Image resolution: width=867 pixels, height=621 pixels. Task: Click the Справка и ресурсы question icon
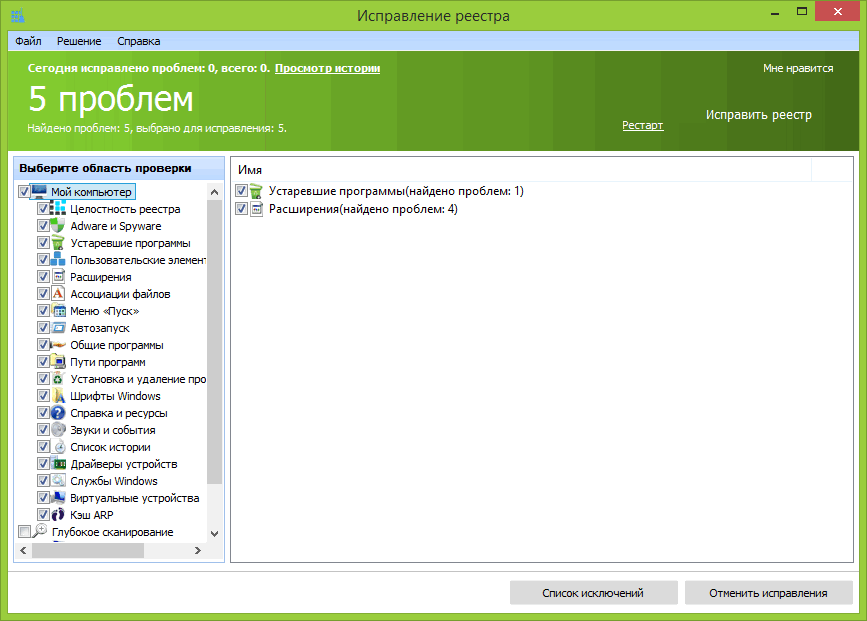(58, 413)
